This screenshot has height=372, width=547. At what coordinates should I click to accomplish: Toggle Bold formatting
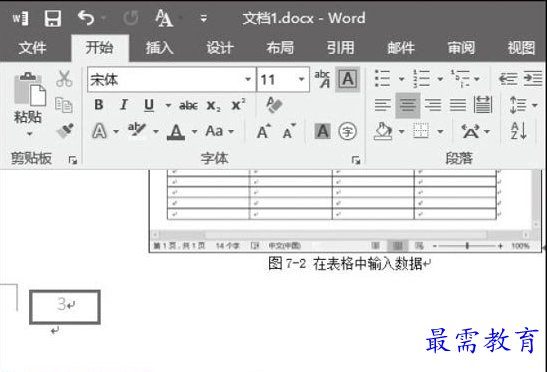tap(99, 105)
